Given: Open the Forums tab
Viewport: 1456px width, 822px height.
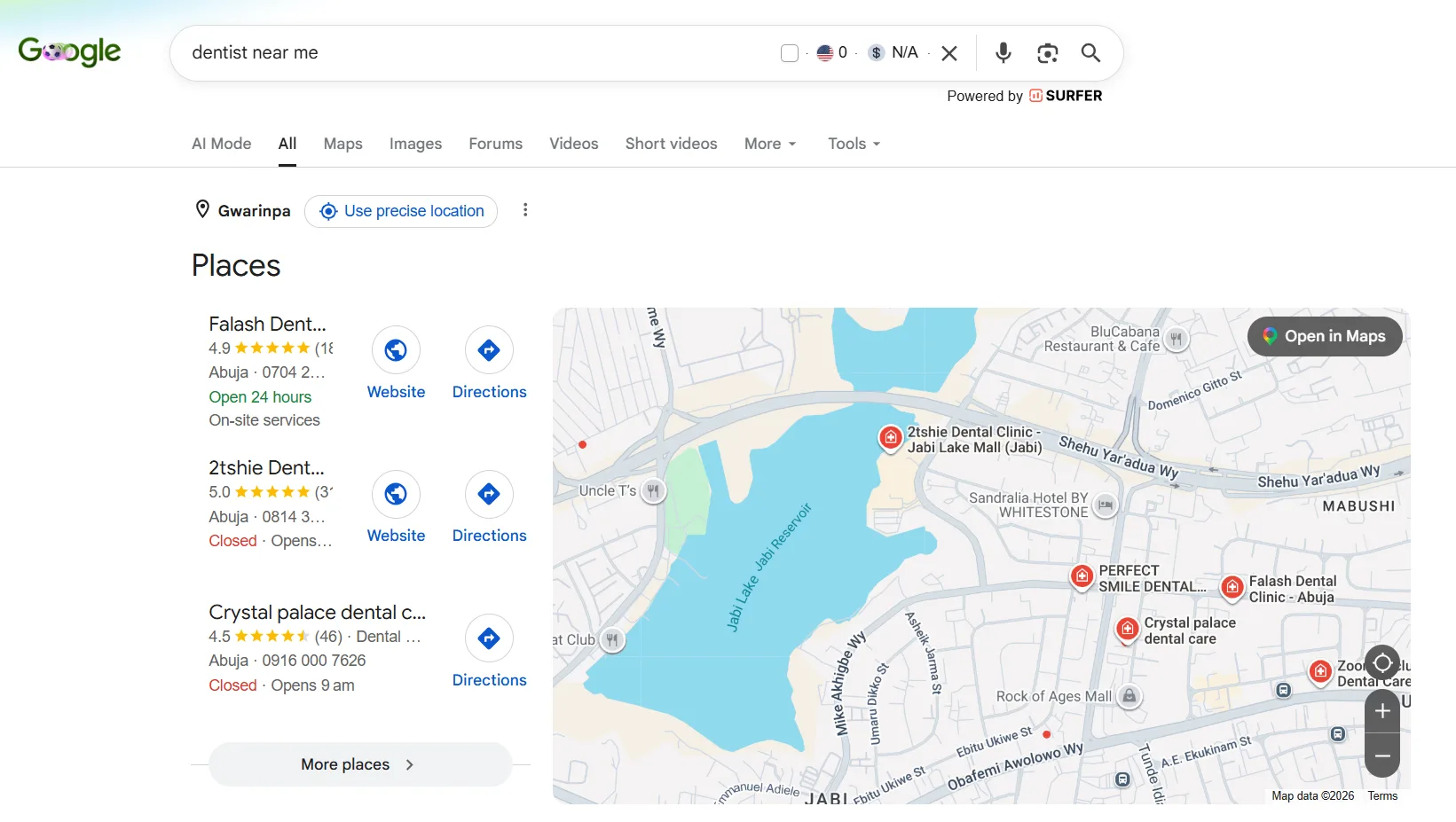Looking at the screenshot, I should [x=496, y=144].
